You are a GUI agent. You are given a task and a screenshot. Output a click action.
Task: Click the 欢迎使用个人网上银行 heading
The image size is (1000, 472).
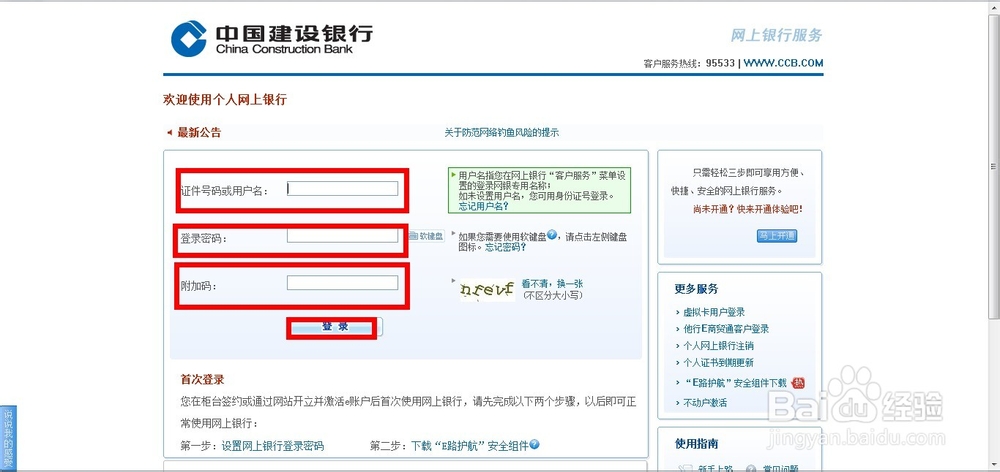[225, 100]
